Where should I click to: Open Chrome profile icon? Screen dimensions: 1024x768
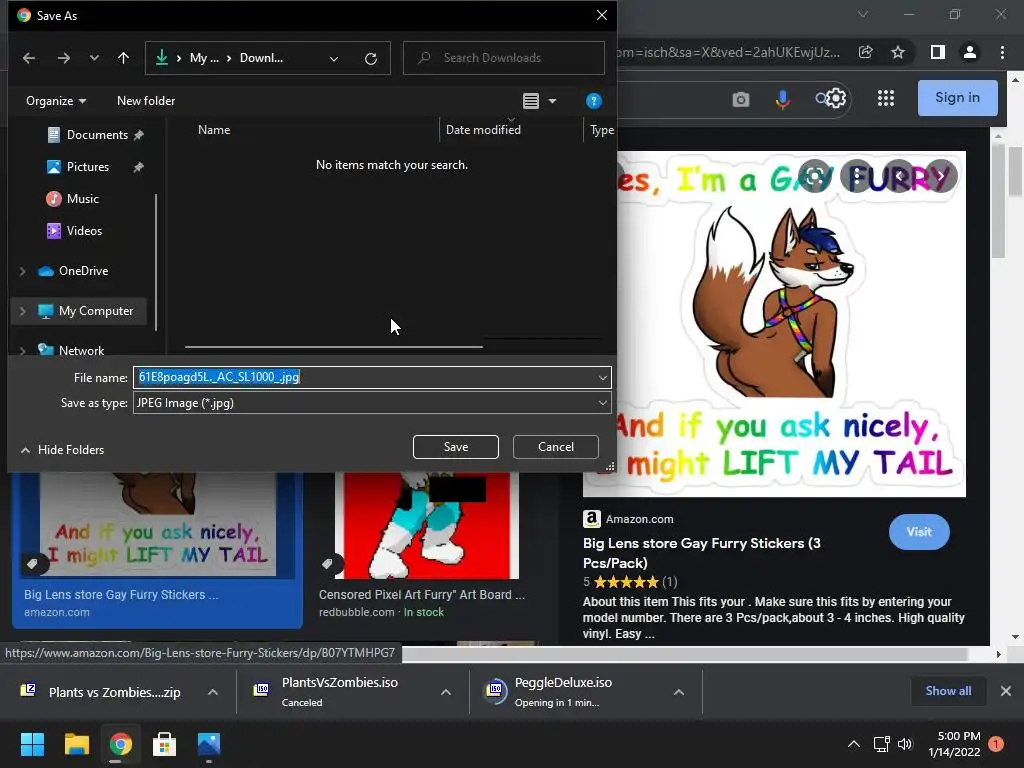coord(970,52)
